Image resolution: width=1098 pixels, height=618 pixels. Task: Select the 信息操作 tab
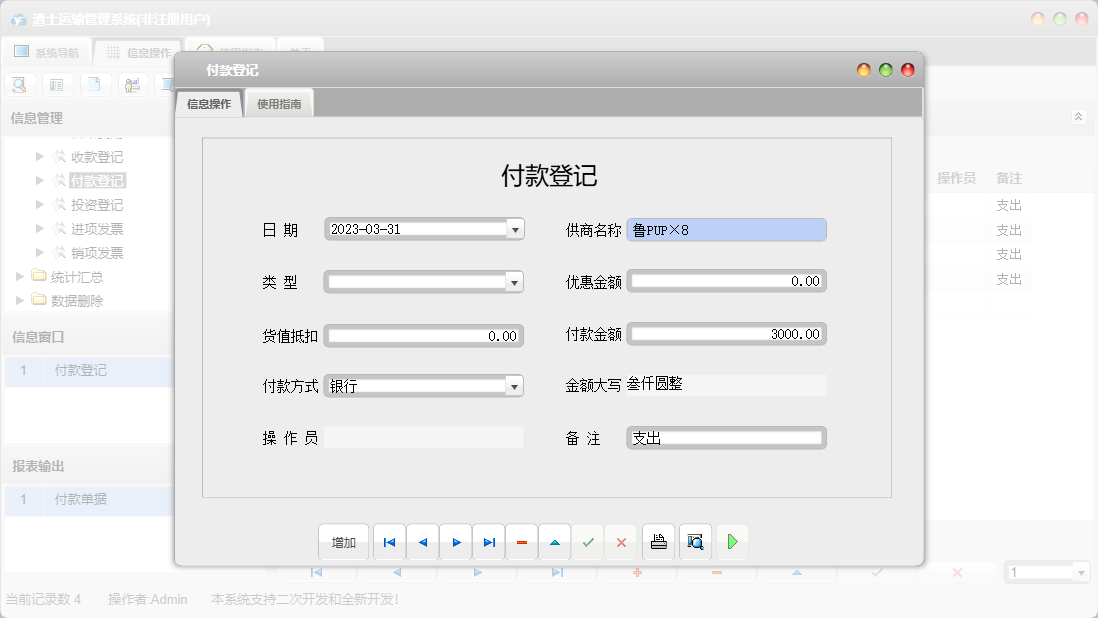point(207,102)
